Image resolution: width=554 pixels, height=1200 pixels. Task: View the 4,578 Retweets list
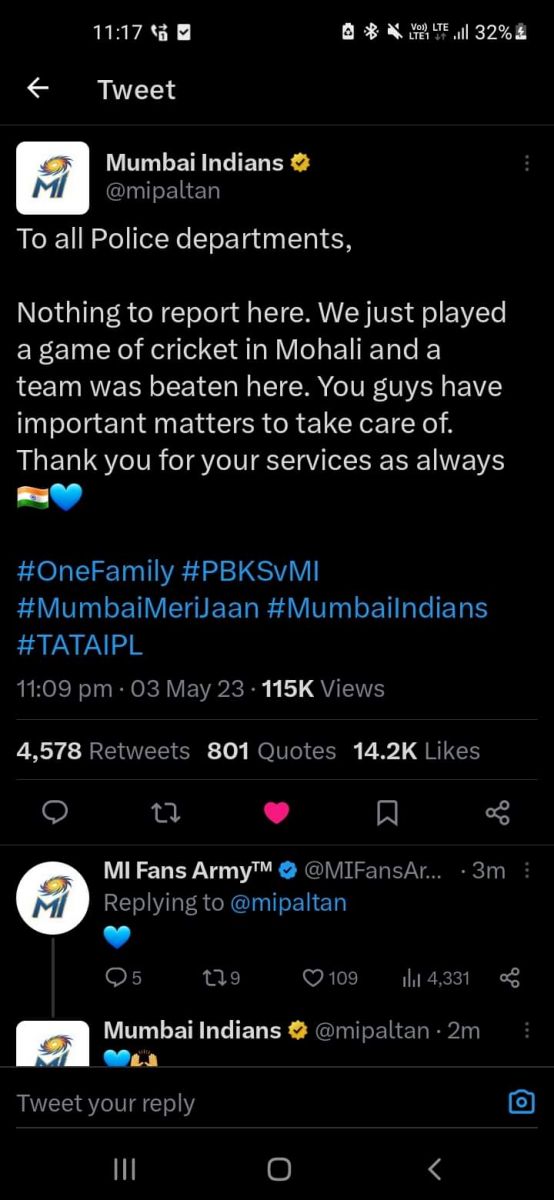tap(103, 750)
